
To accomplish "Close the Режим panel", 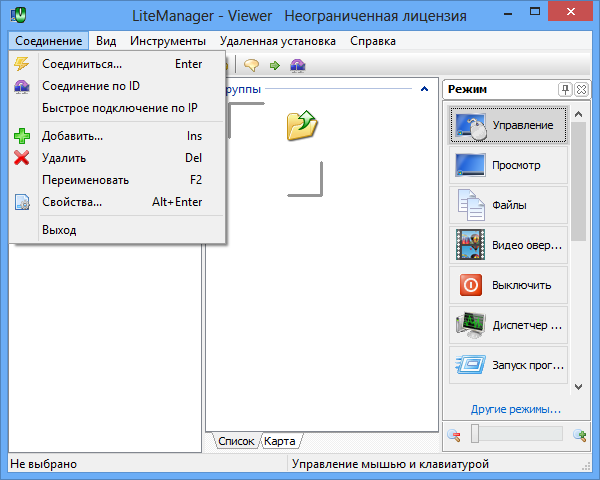I will [581, 90].
